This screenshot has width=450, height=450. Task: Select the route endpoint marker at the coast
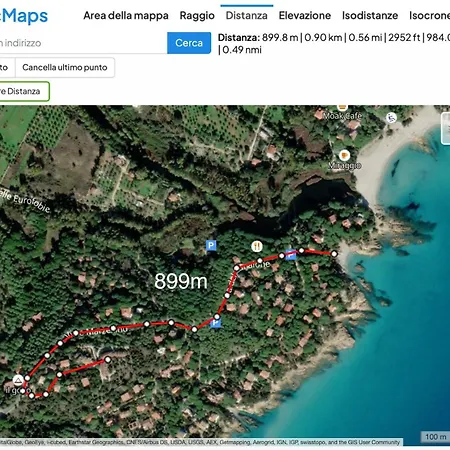[x=334, y=254]
